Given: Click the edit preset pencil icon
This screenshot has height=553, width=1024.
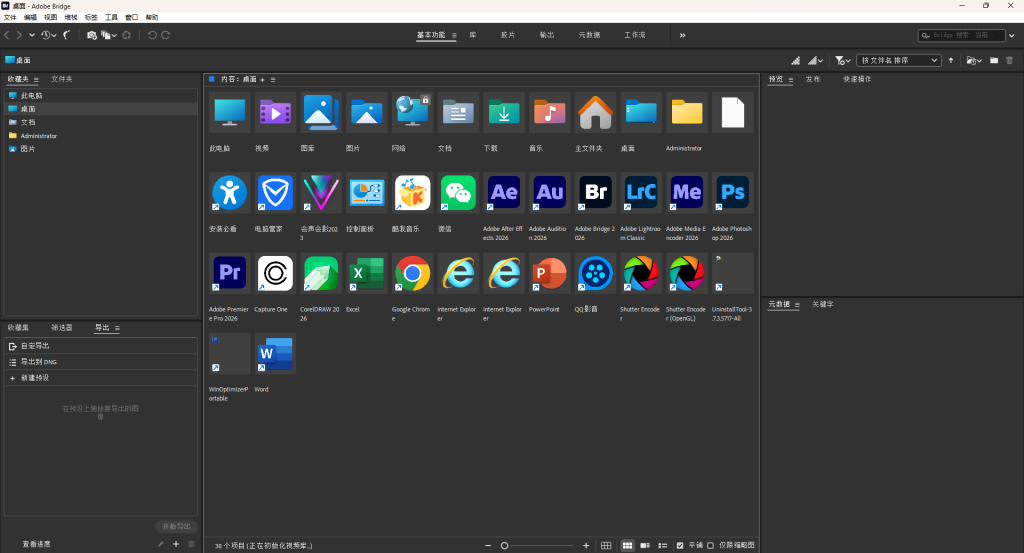Looking at the screenshot, I should click(x=161, y=544).
